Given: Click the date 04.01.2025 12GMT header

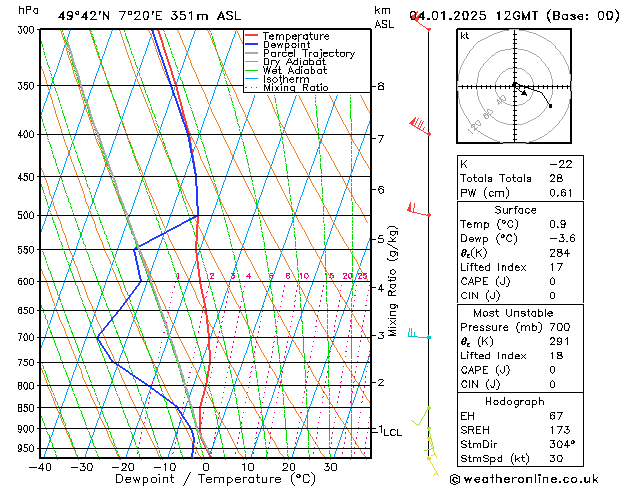Looking at the screenshot, I should point(473,16).
